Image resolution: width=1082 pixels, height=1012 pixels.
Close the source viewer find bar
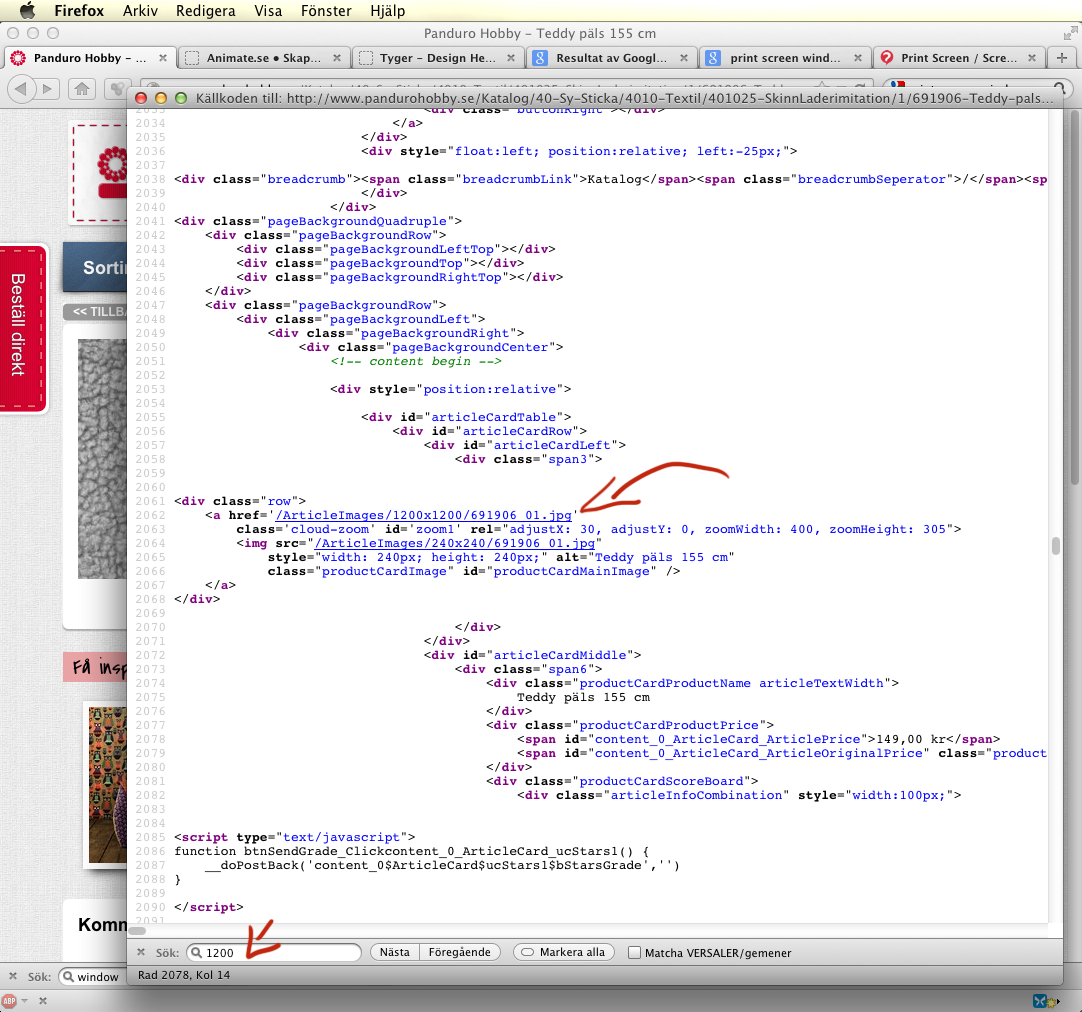click(x=141, y=952)
